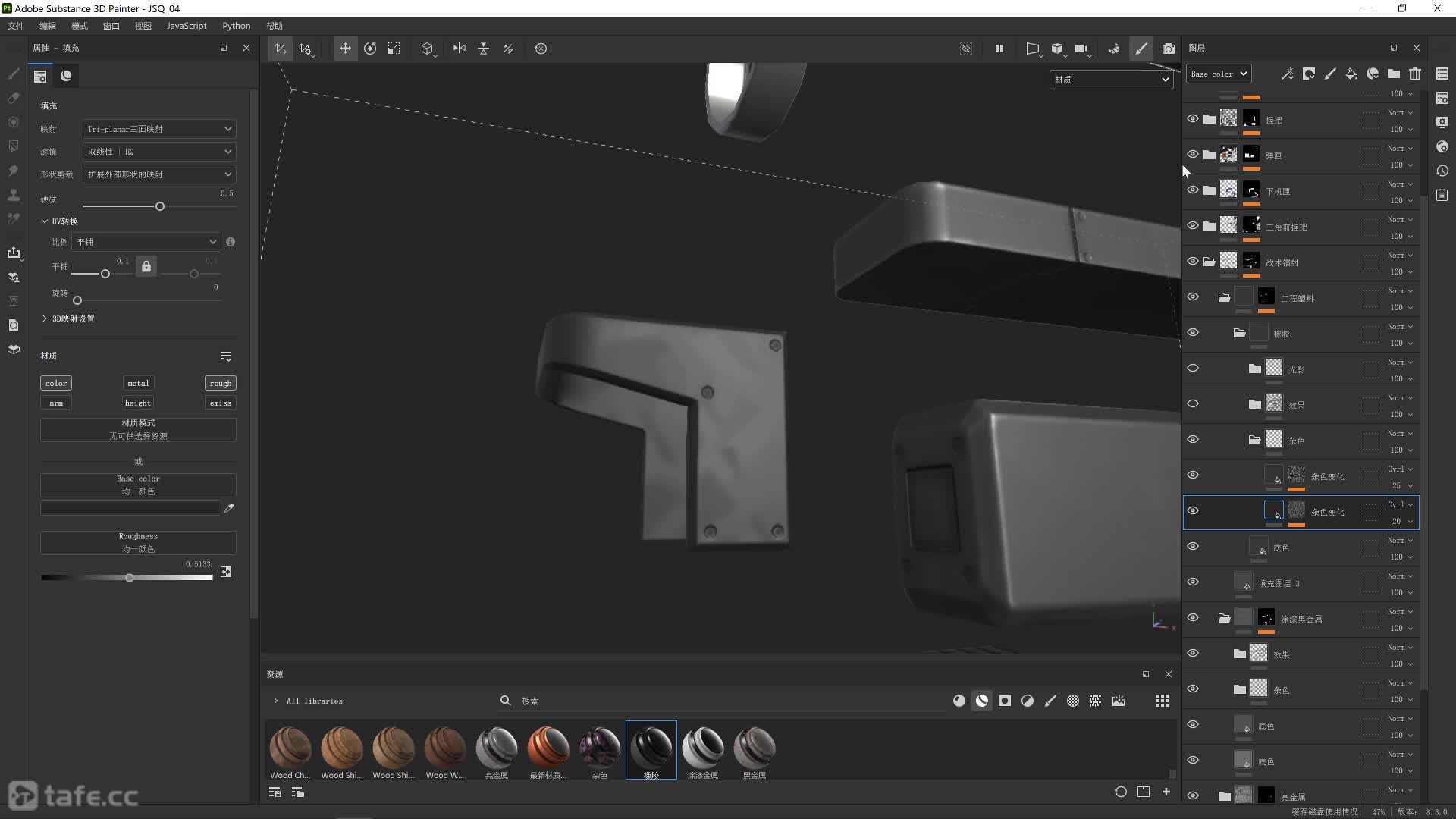The image size is (1456, 819).
Task: Filter assets by materials sphere icon
Action: [959, 701]
